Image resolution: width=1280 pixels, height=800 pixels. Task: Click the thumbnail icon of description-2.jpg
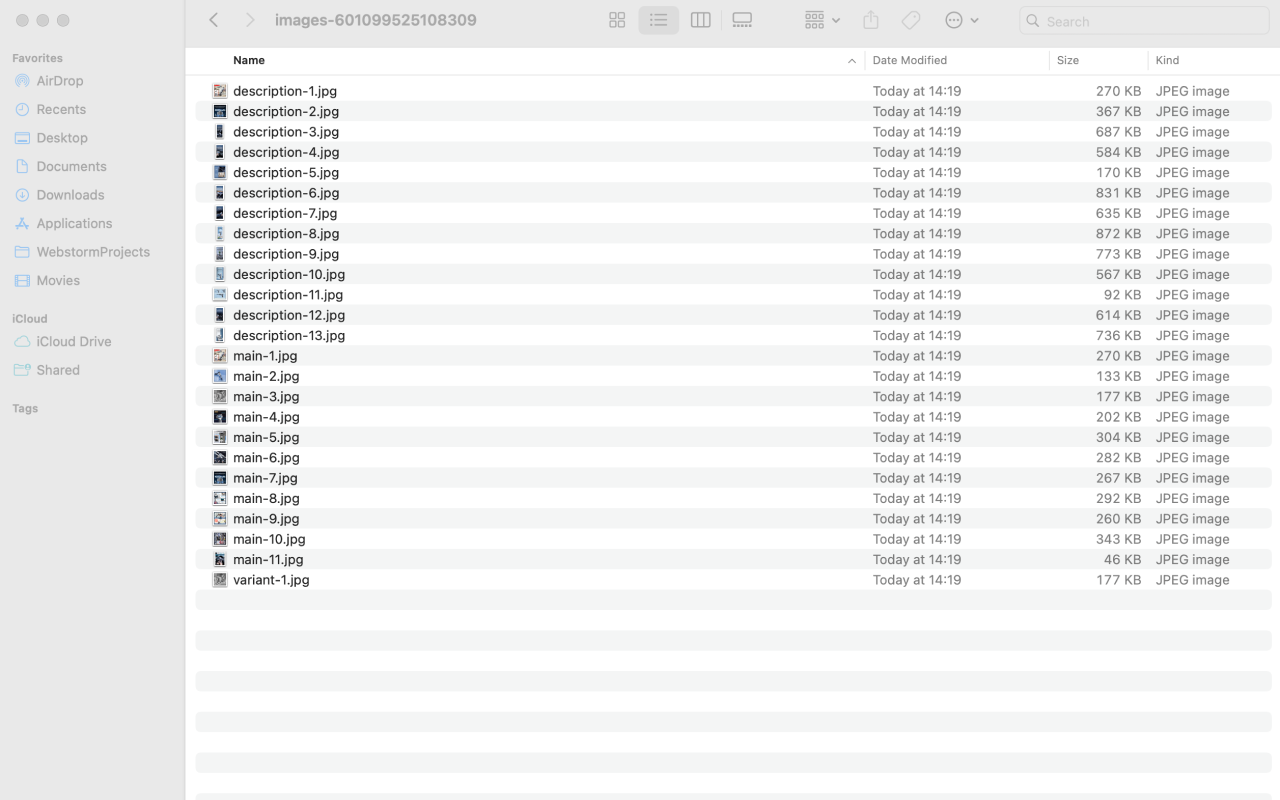pyautogui.click(x=220, y=111)
